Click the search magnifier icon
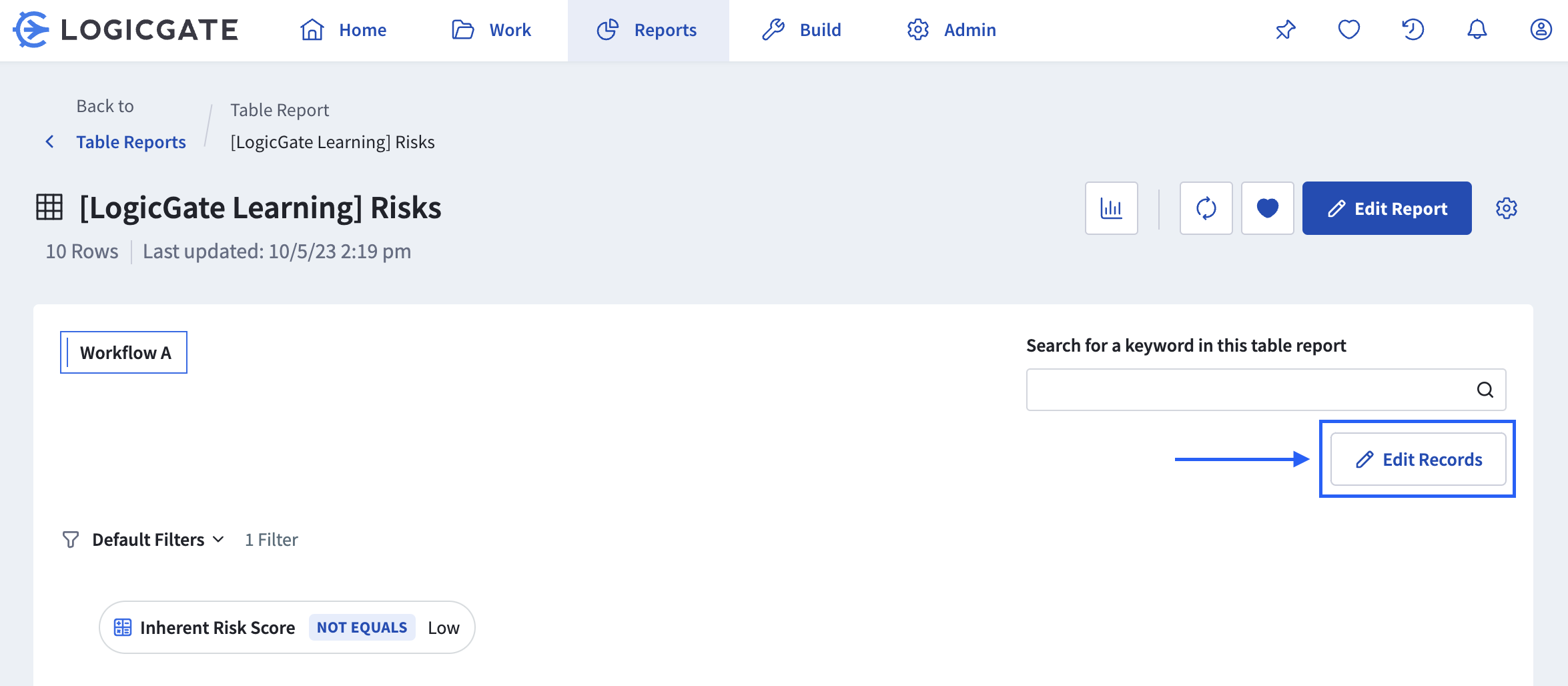The image size is (1568, 686). (x=1485, y=390)
